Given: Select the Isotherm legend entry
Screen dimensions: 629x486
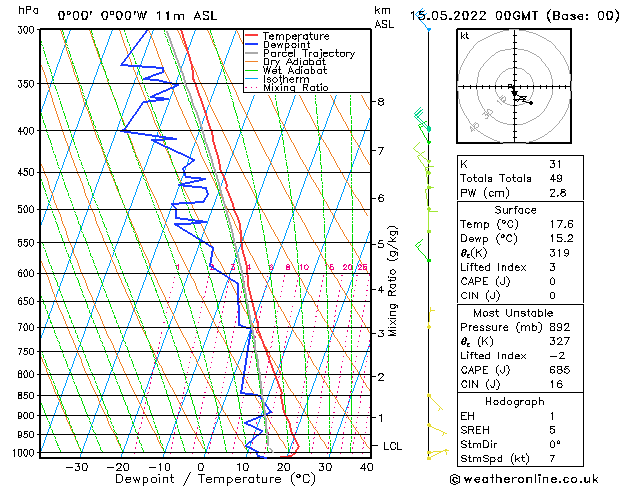Looking at the screenshot, I should [x=288, y=79].
